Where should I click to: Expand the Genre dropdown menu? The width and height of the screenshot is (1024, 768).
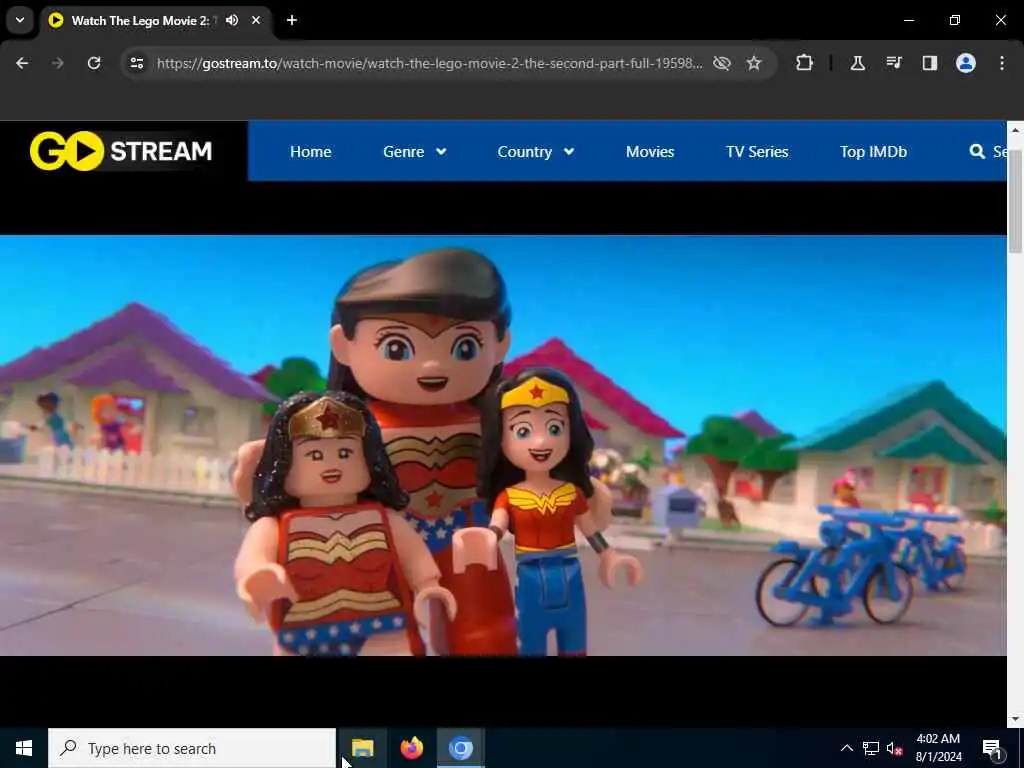click(415, 152)
